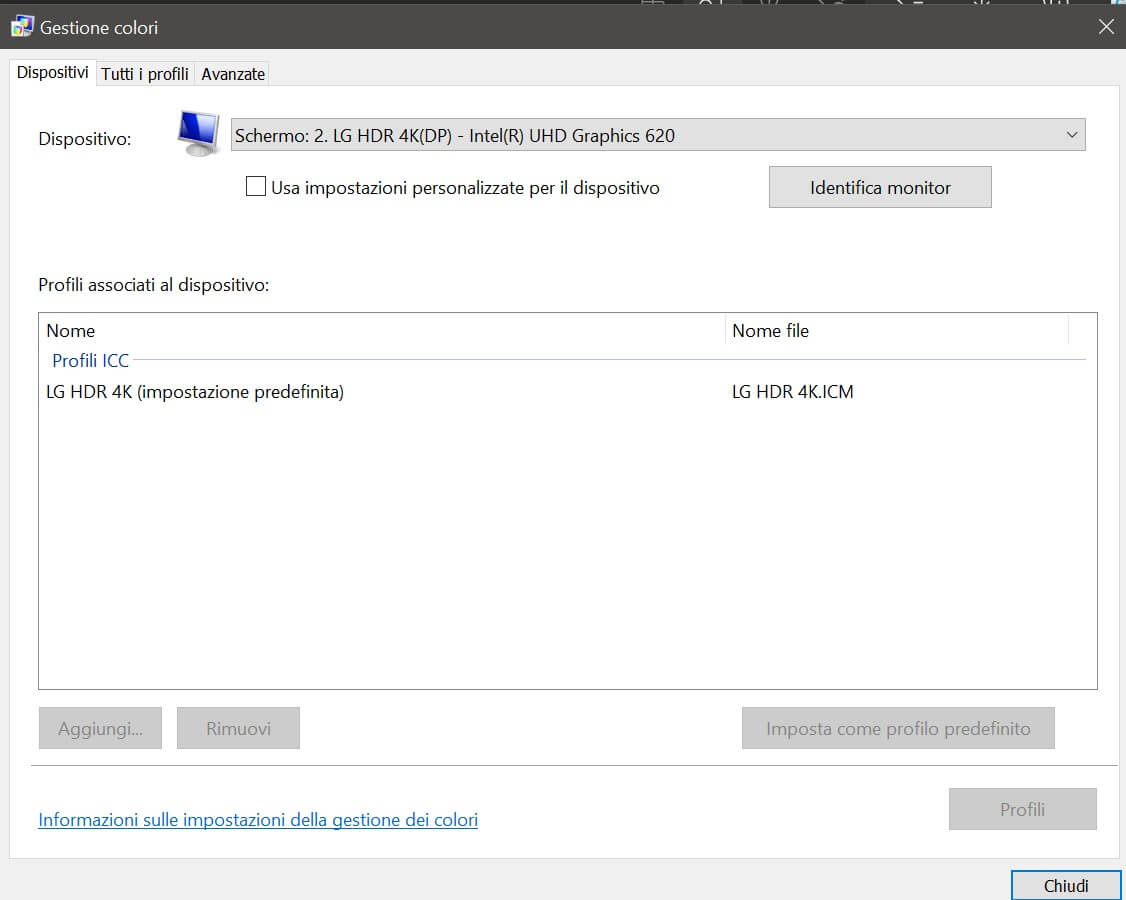Go to the Avanzate tab
Viewport: 1126px width, 900px height.
click(x=233, y=74)
